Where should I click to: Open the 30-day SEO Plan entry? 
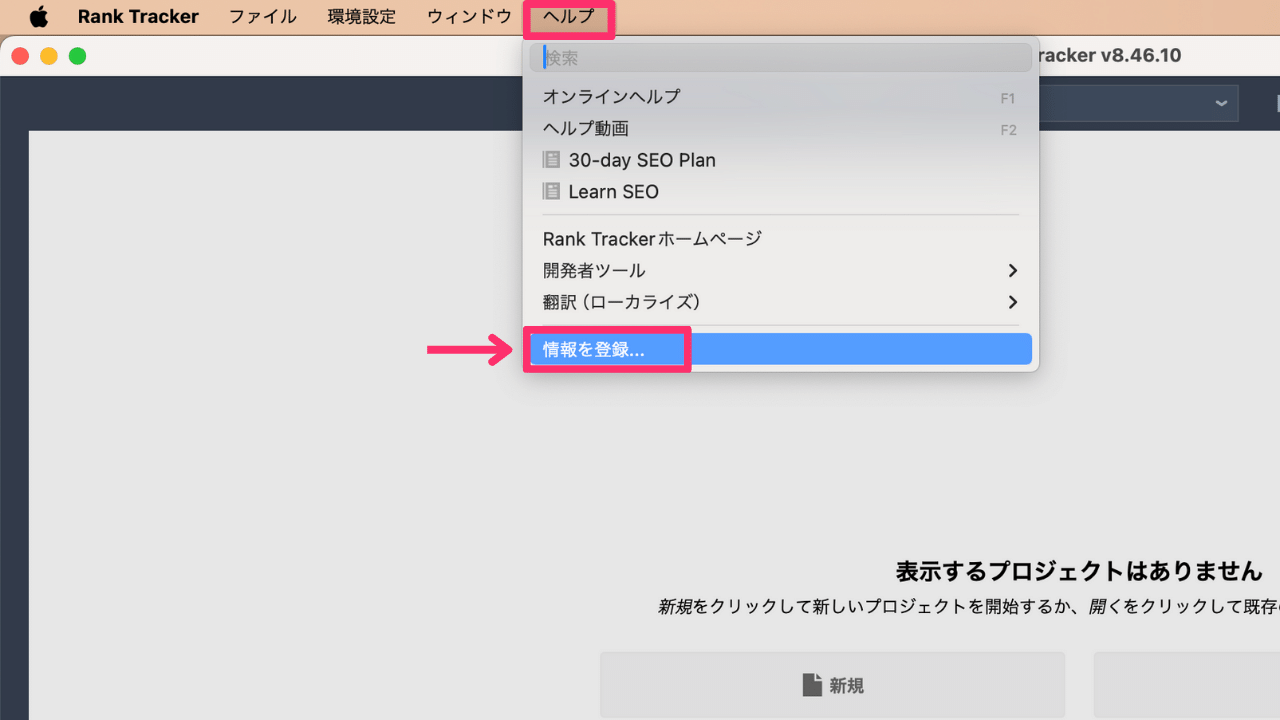pos(780,160)
